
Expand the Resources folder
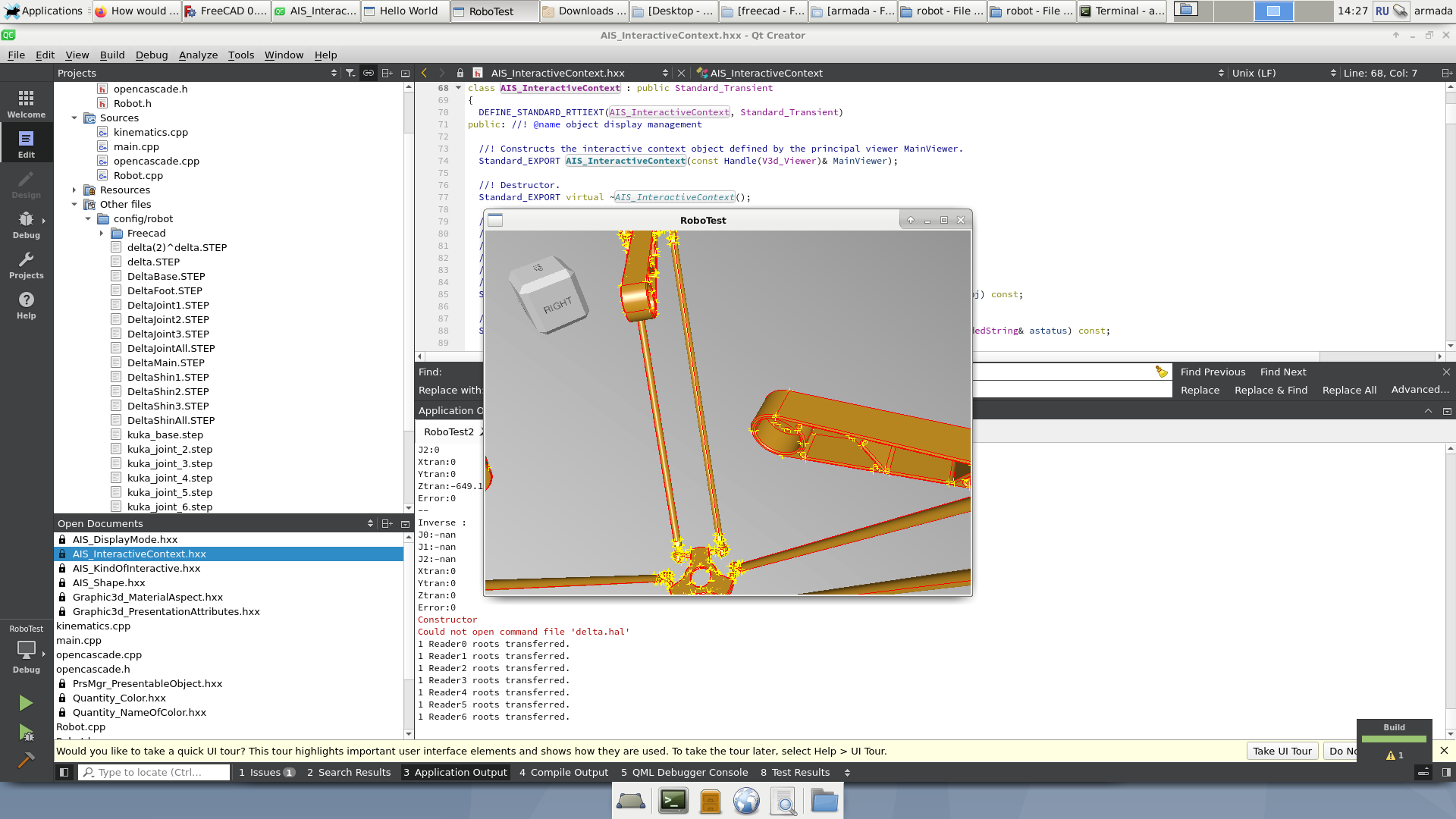coord(74,190)
